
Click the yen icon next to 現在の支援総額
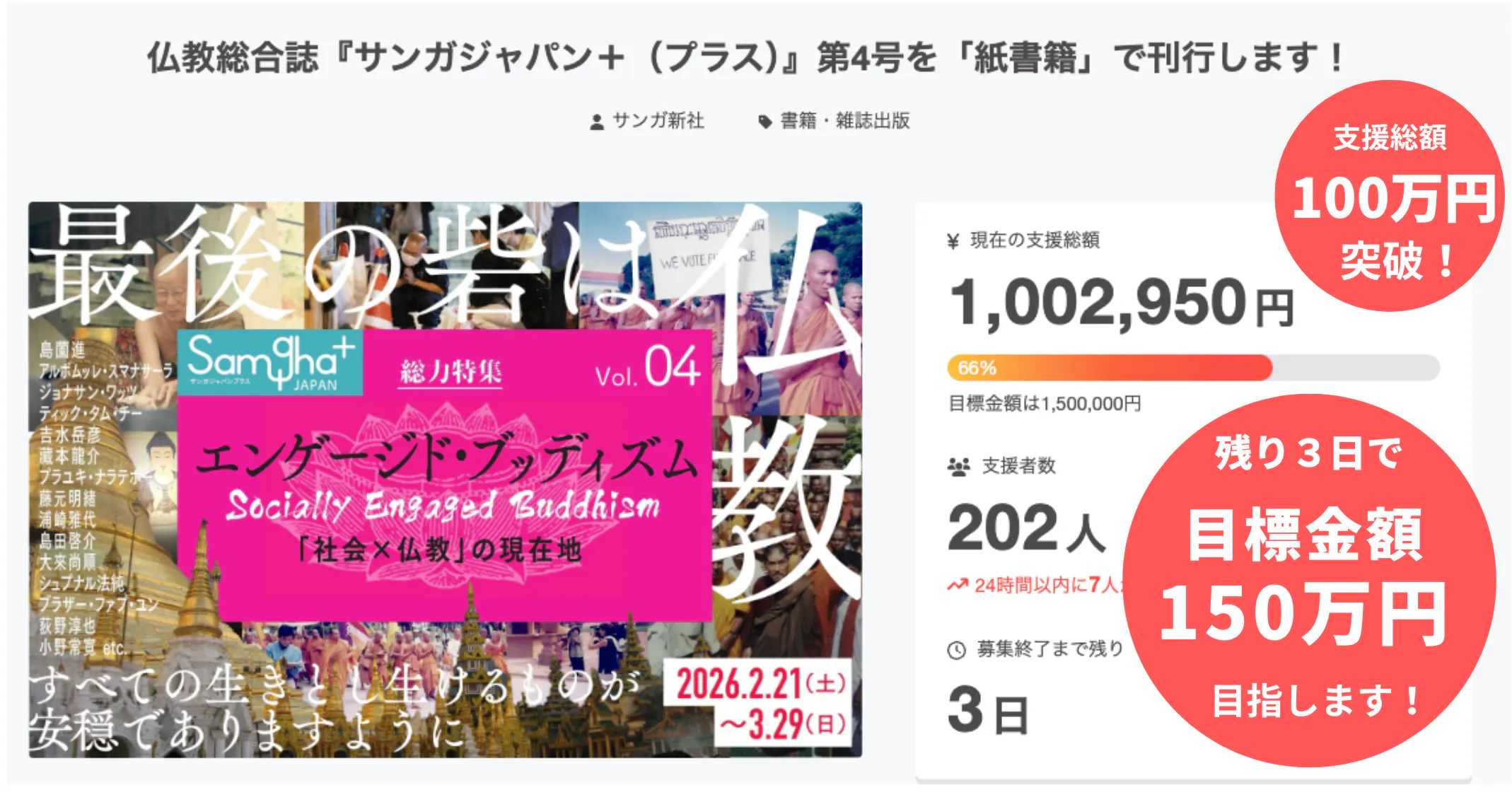[x=953, y=241]
